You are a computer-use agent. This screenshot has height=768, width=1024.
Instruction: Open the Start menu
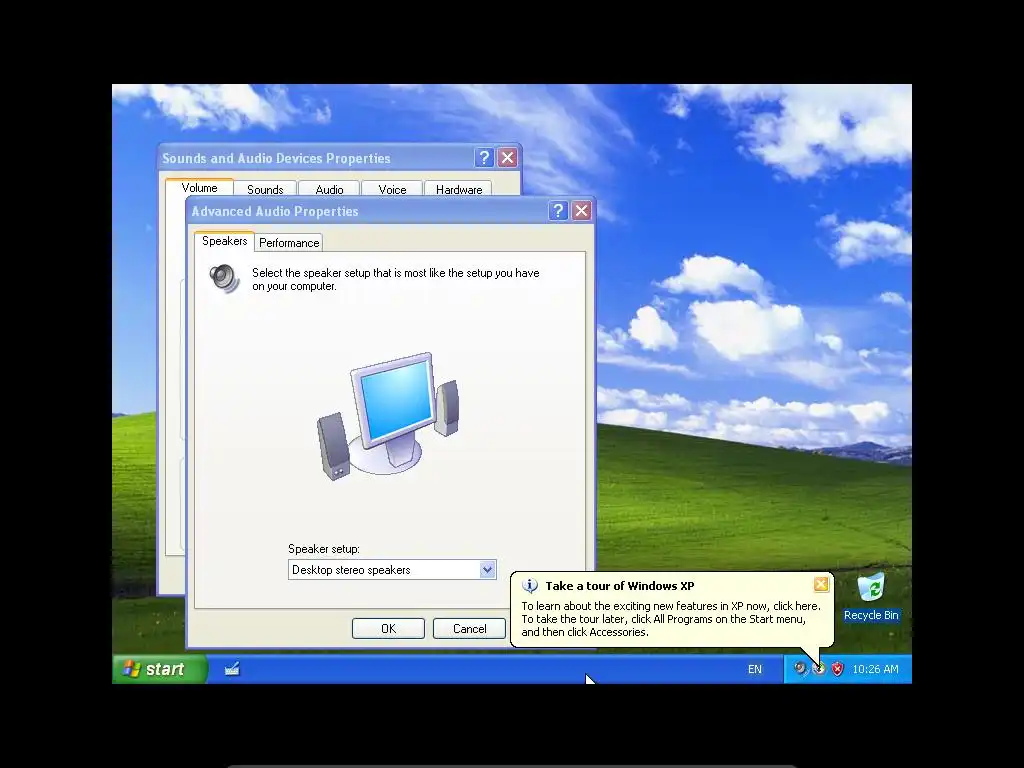pos(159,669)
